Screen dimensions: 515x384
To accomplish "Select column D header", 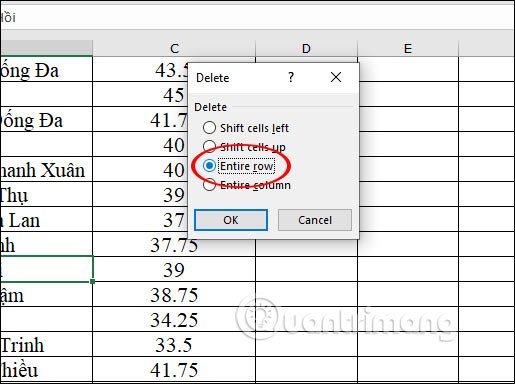I will point(306,49).
